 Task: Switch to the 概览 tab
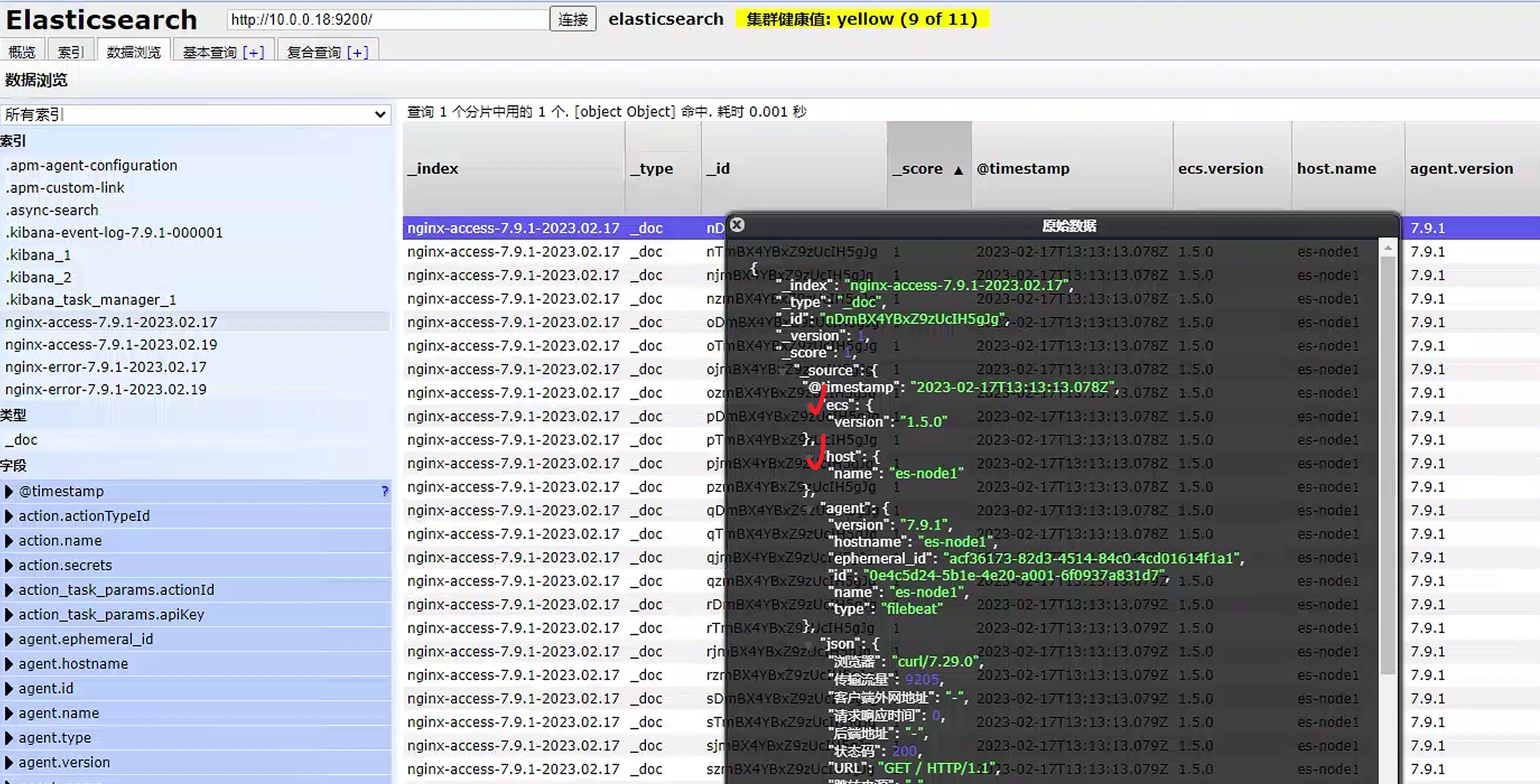click(22, 52)
